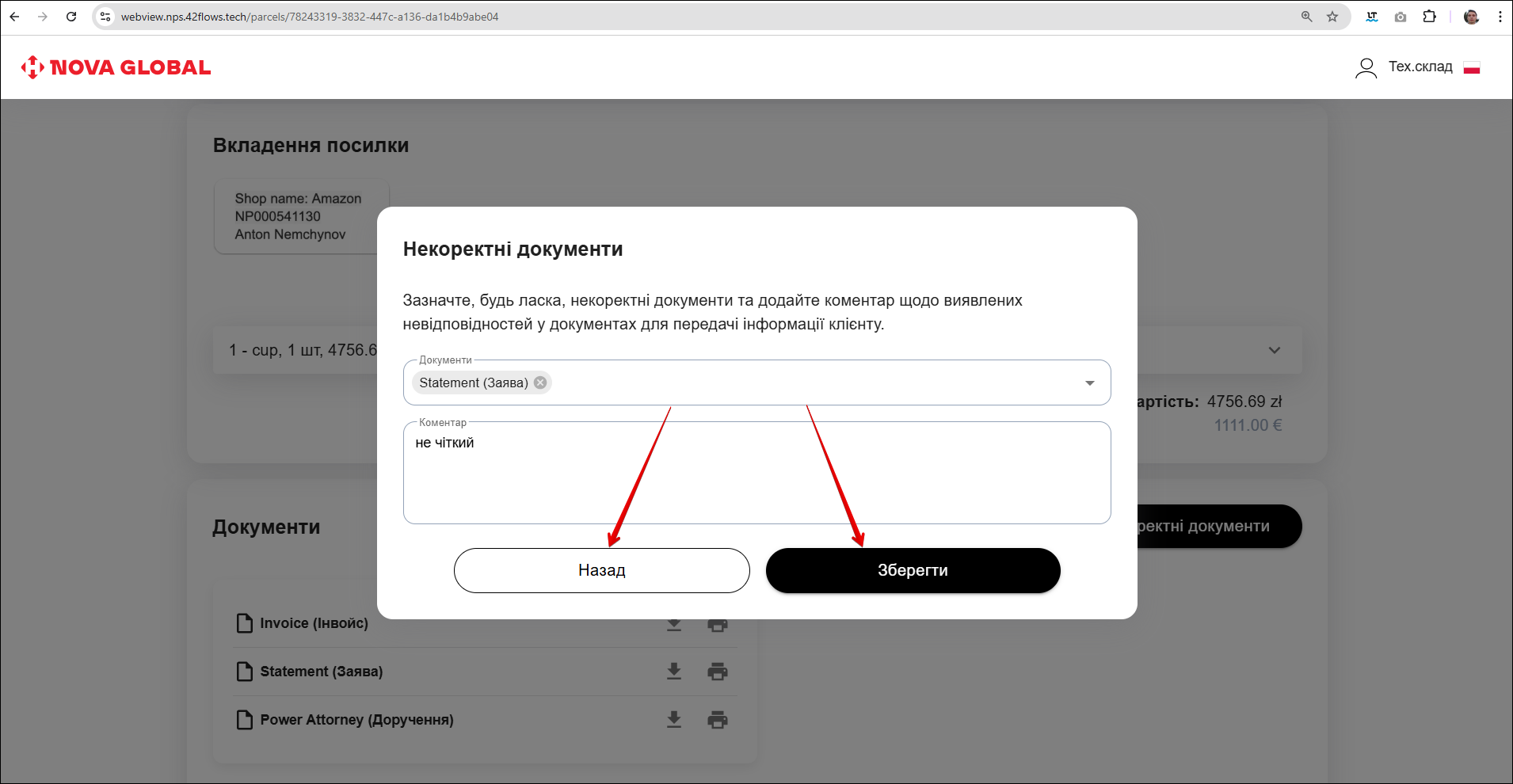The width and height of the screenshot is (1513, 784).
Task: Click the Nova Global logo
Action: coord(116,67)
